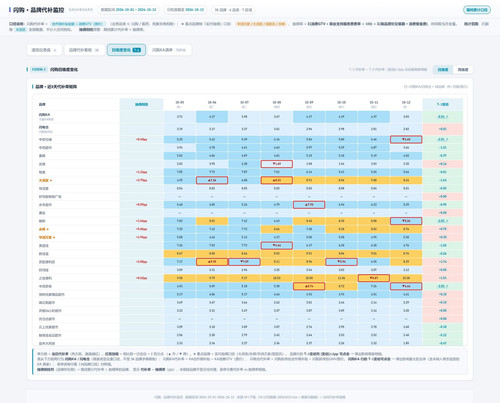Image resolution: width=500 pixels, height=403 pixels.
Task: Open the 闪购KA清单 TOP tab
Action: [169, 50]
